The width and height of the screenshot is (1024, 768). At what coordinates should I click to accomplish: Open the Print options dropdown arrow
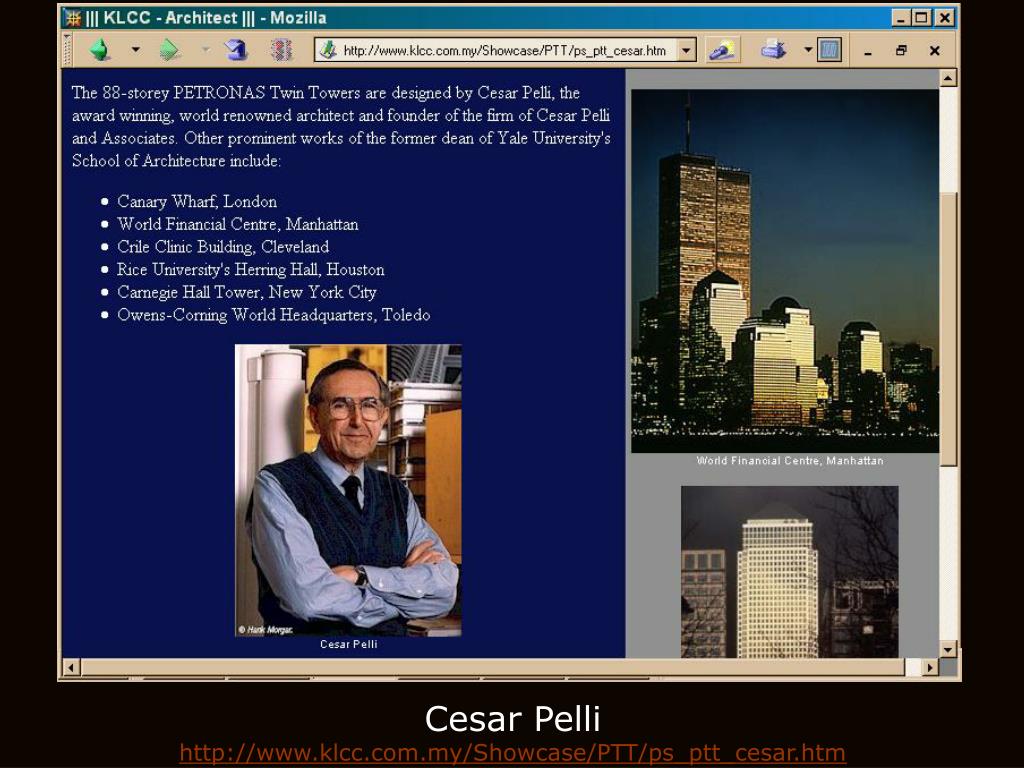808,50
